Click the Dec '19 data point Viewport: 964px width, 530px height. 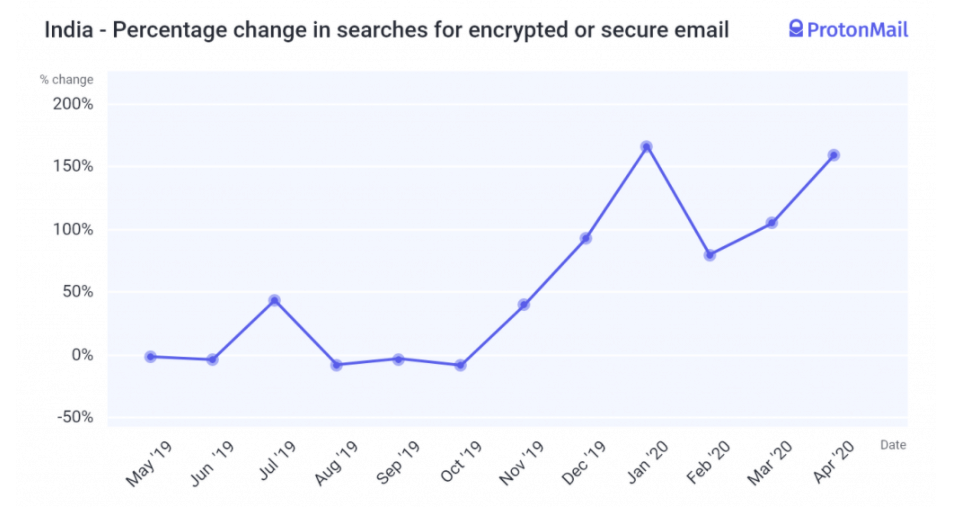[x=586, y=238]
